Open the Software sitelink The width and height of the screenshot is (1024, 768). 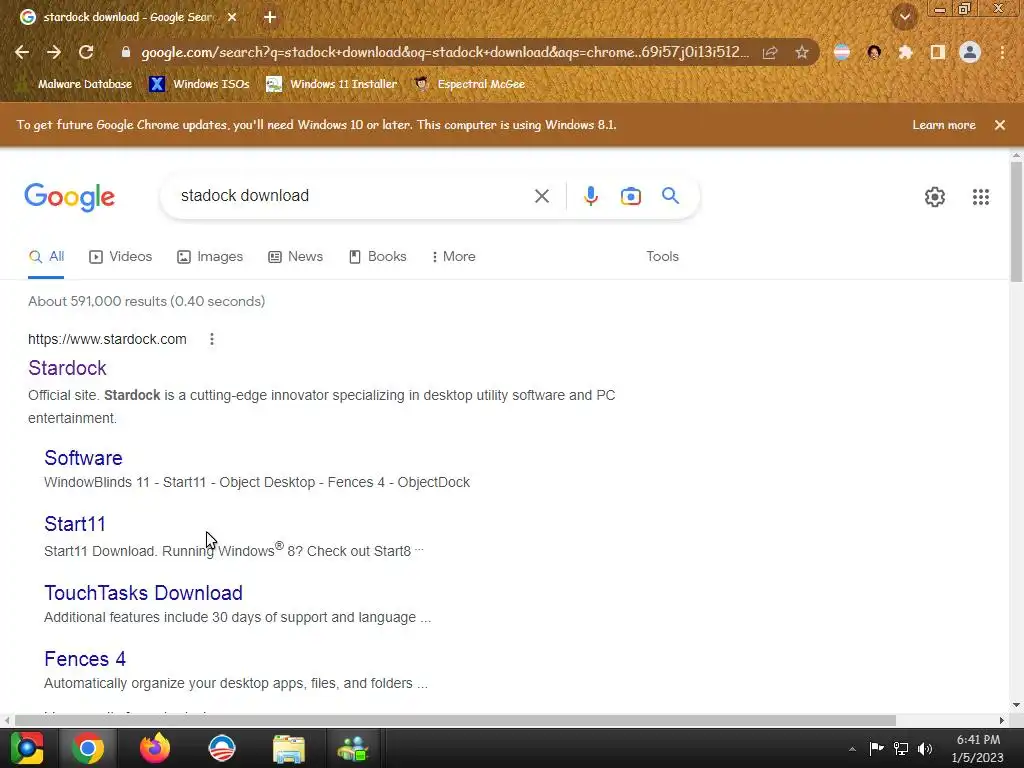point(83,458)
